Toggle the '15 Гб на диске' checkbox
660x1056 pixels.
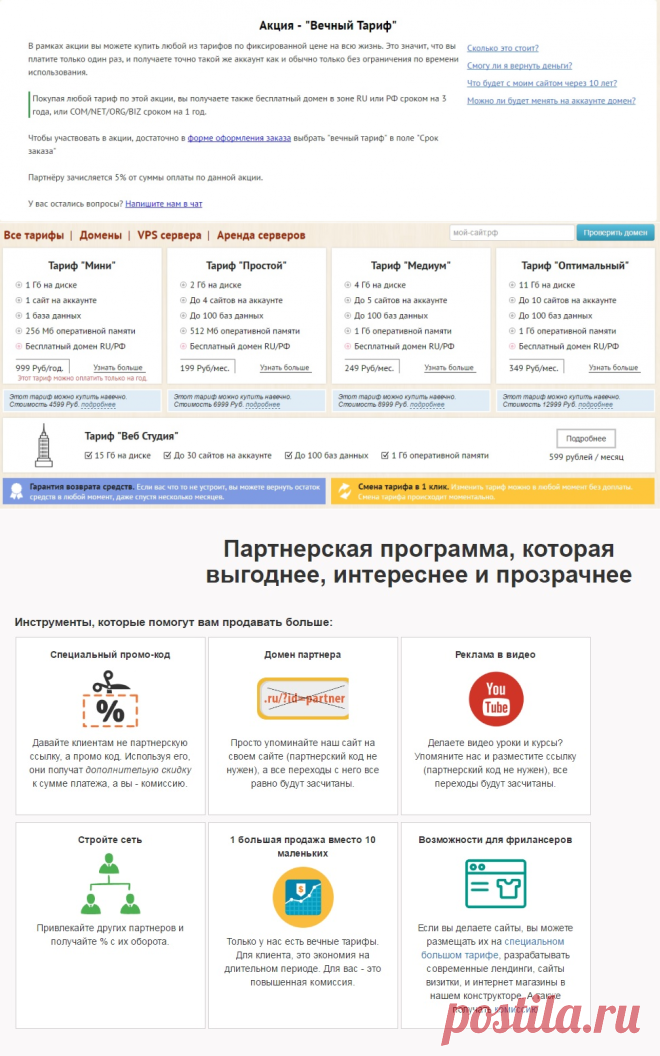tap(88, 456)
